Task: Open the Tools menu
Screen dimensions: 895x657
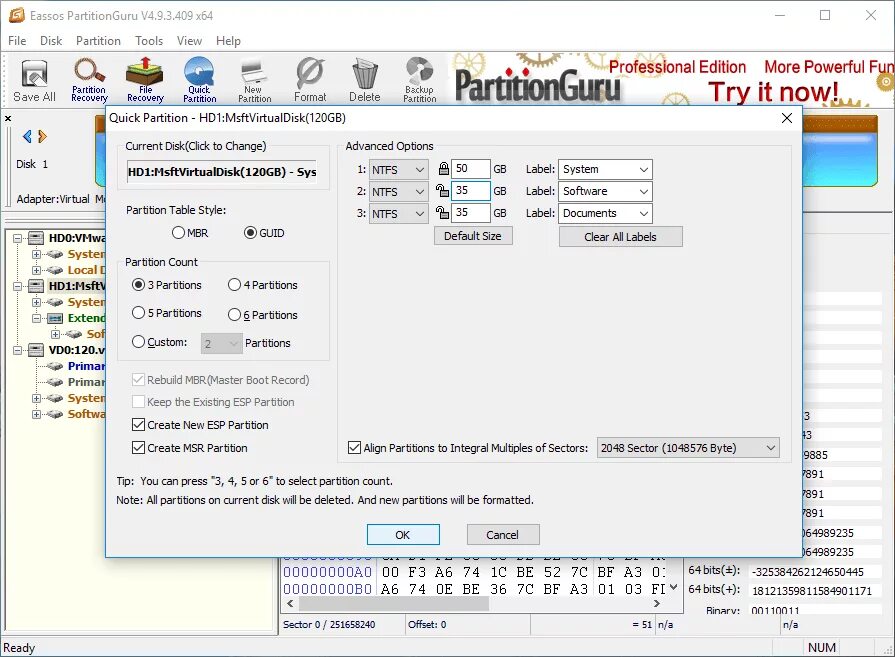Action: point(149,41)
